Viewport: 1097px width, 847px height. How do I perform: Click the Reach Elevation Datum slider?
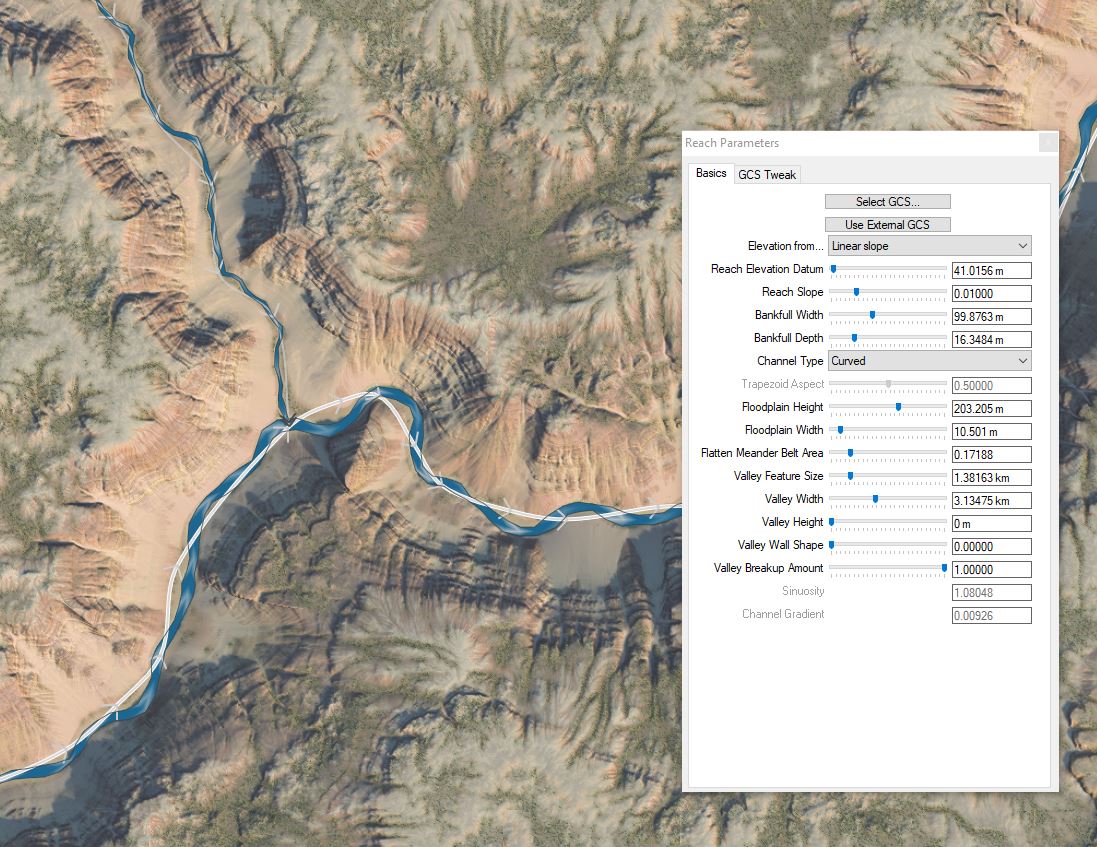pyautogui.click(x=888, y=269)
